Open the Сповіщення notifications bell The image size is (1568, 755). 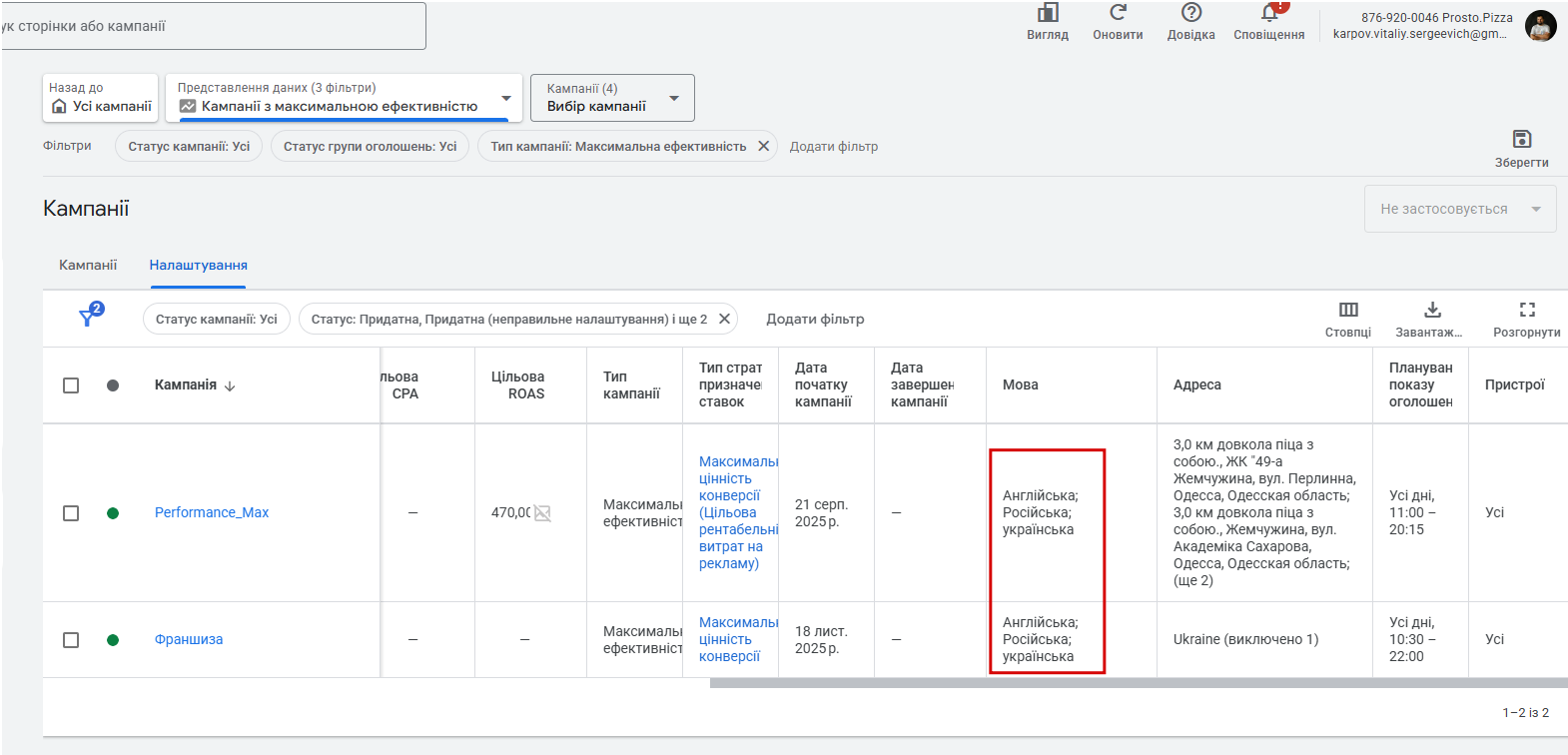coord(1269,13)
